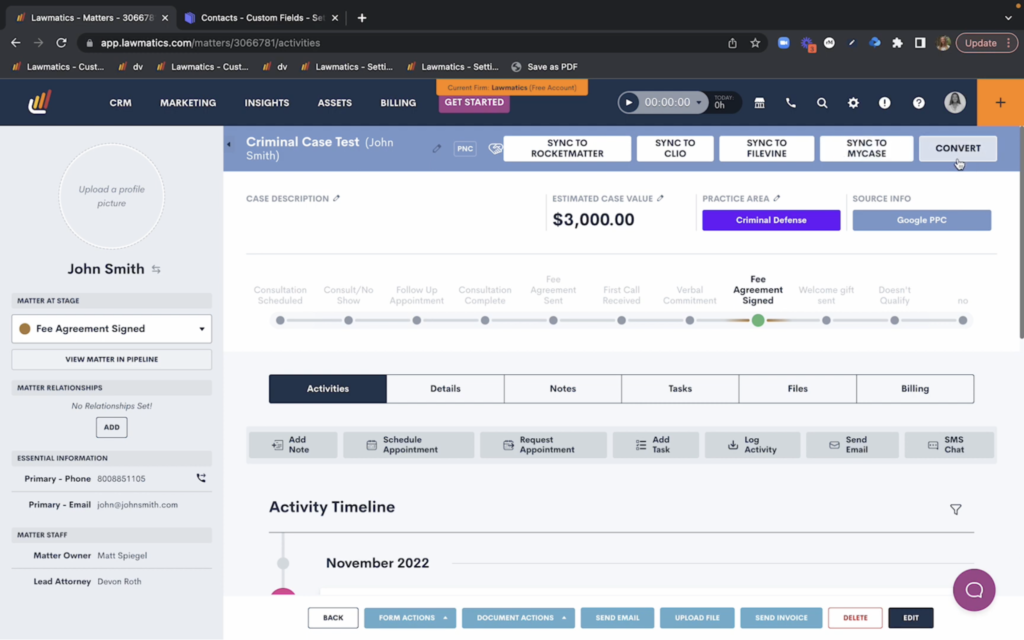Click Send Email action in toolbar
The image size is (1024, 640).
[x=852, y=445]
